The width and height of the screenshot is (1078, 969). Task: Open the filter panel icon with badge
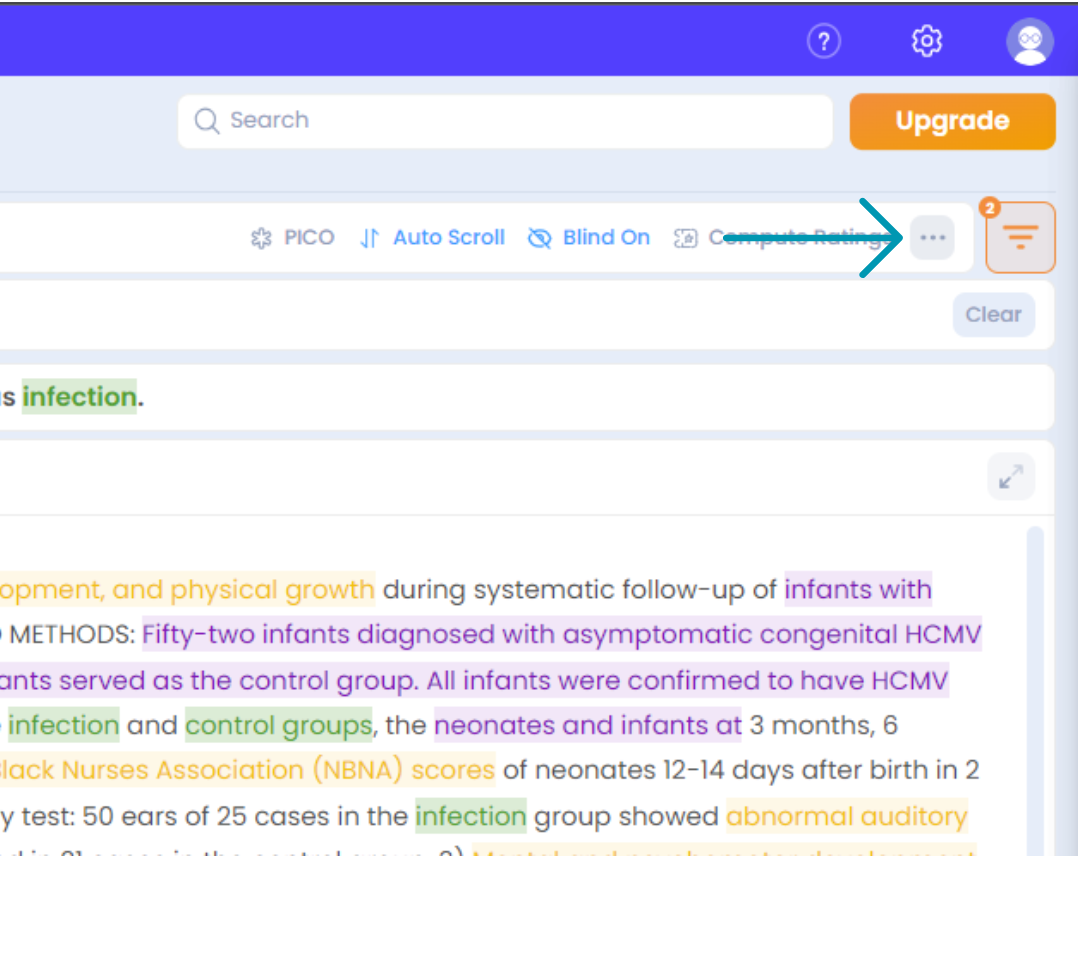pos(1020,237)
